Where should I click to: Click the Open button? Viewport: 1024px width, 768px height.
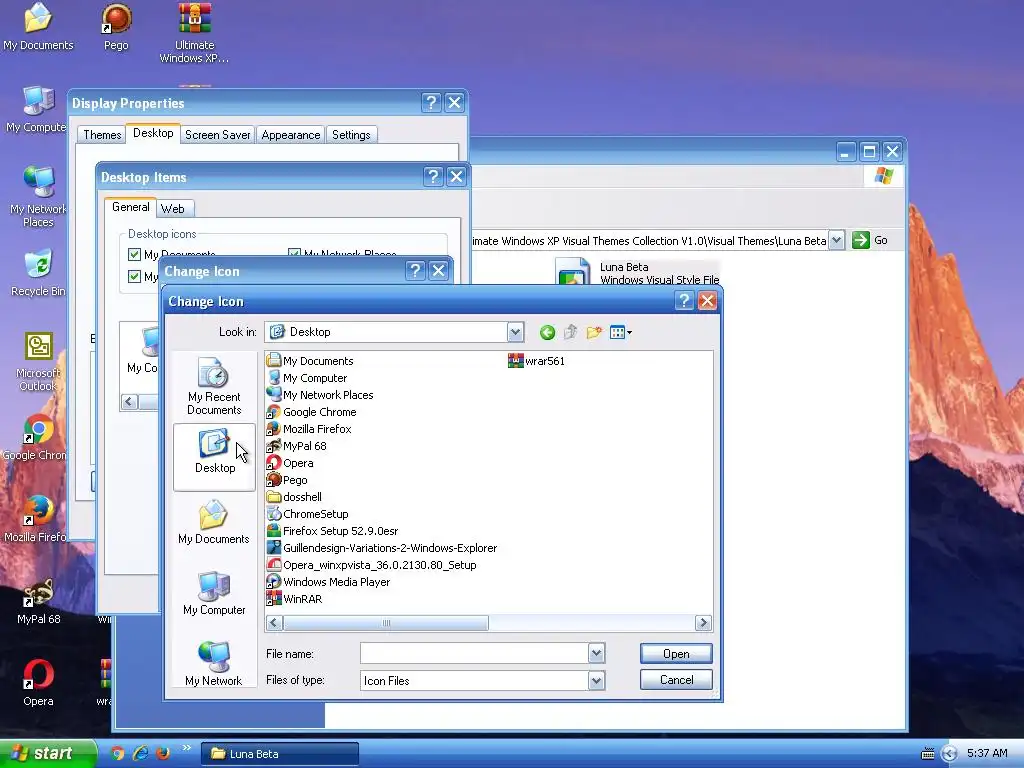pos(676,654)
